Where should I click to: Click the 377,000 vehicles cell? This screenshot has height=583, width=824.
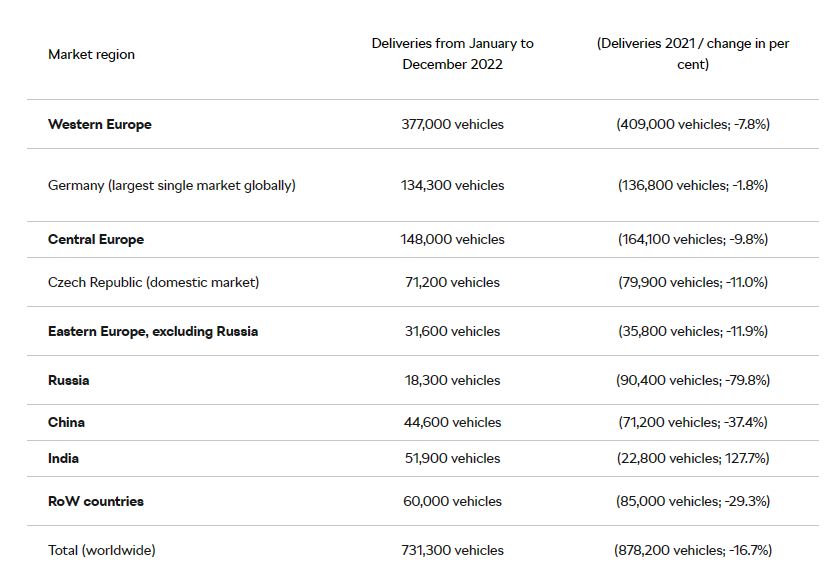point(452,124)
